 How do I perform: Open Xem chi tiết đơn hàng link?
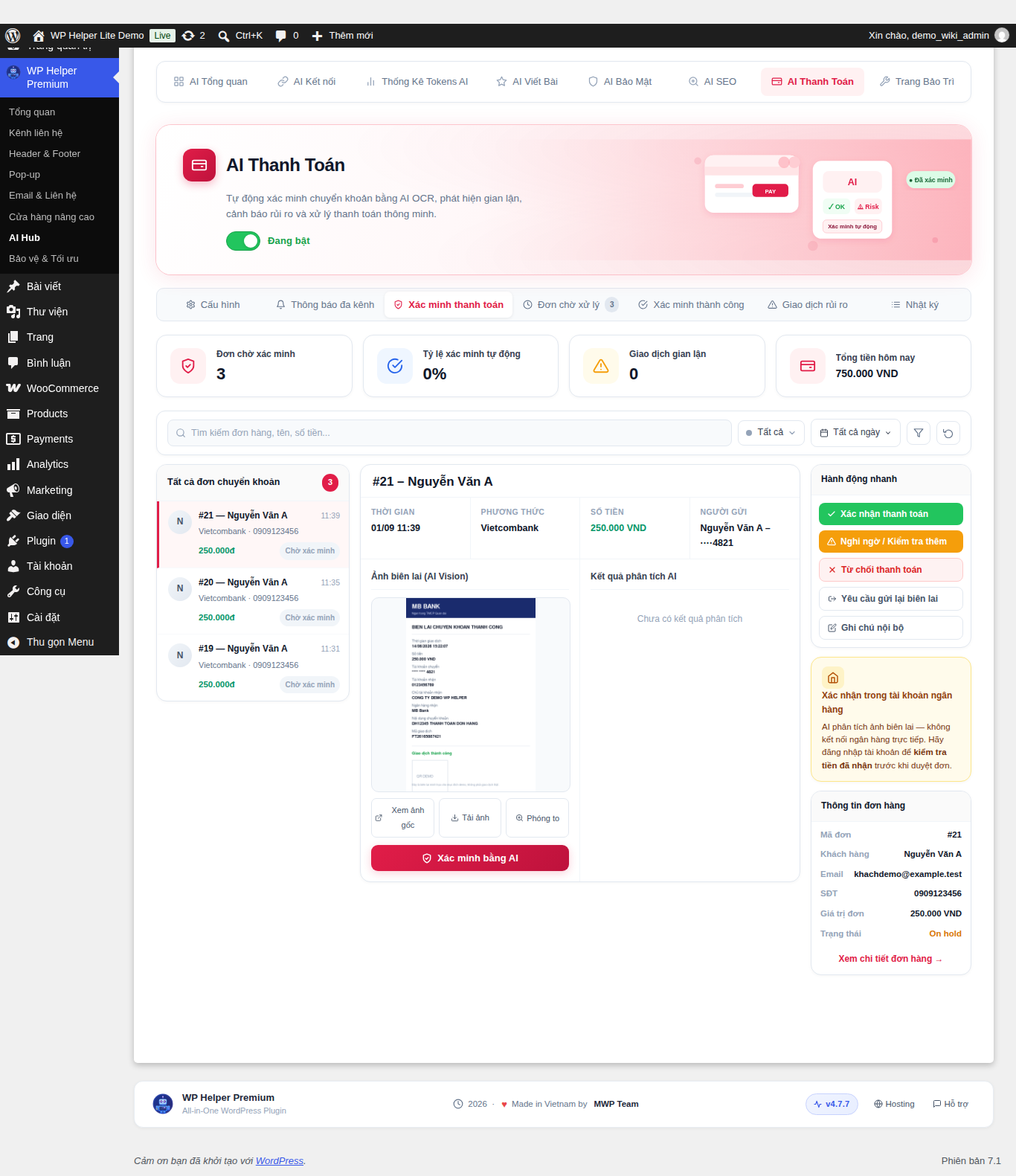click(890, 959)
